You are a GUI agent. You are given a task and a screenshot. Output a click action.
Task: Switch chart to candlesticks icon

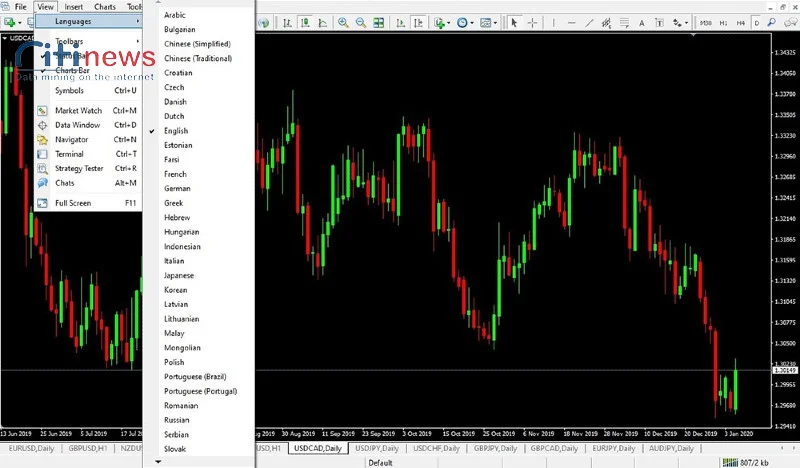pos(305,22)
